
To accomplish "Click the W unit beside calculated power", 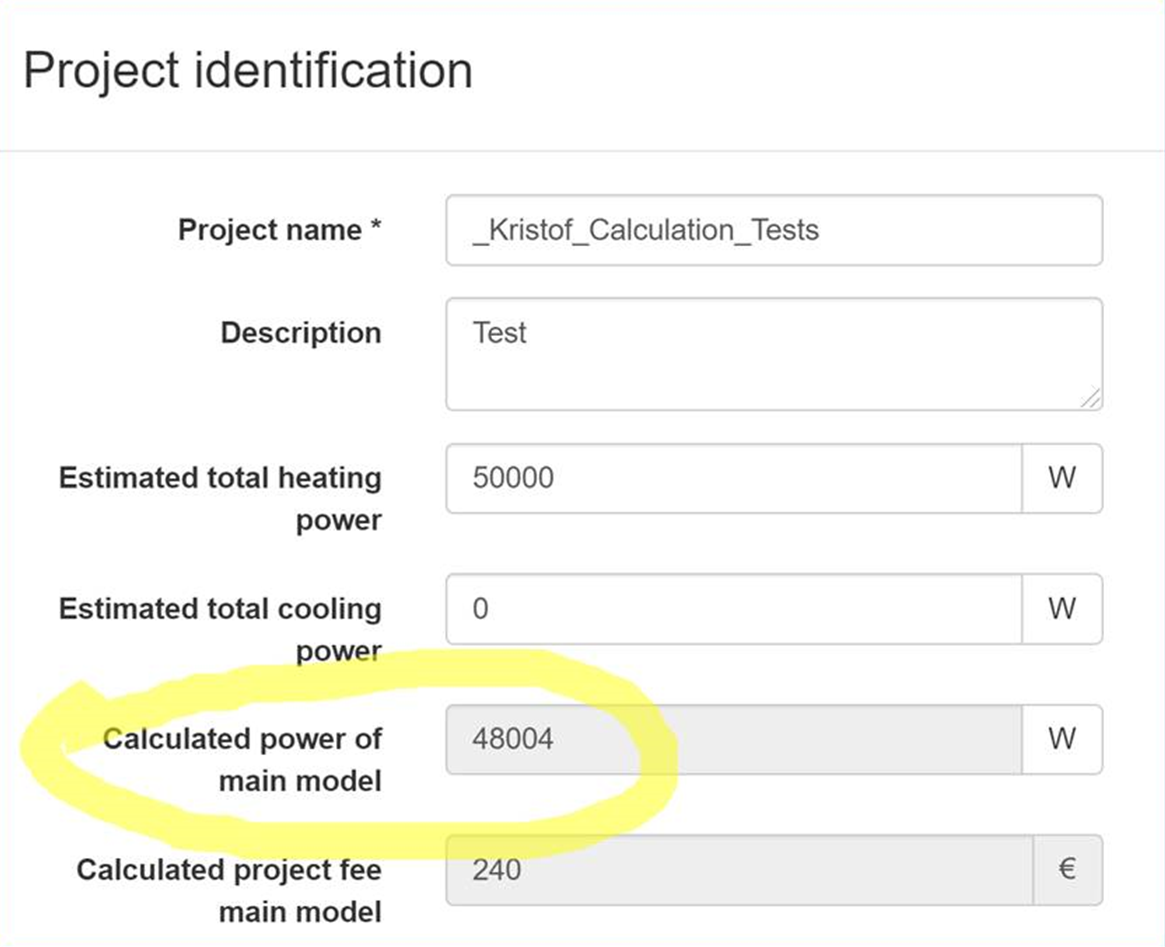I will [1062, 740].
